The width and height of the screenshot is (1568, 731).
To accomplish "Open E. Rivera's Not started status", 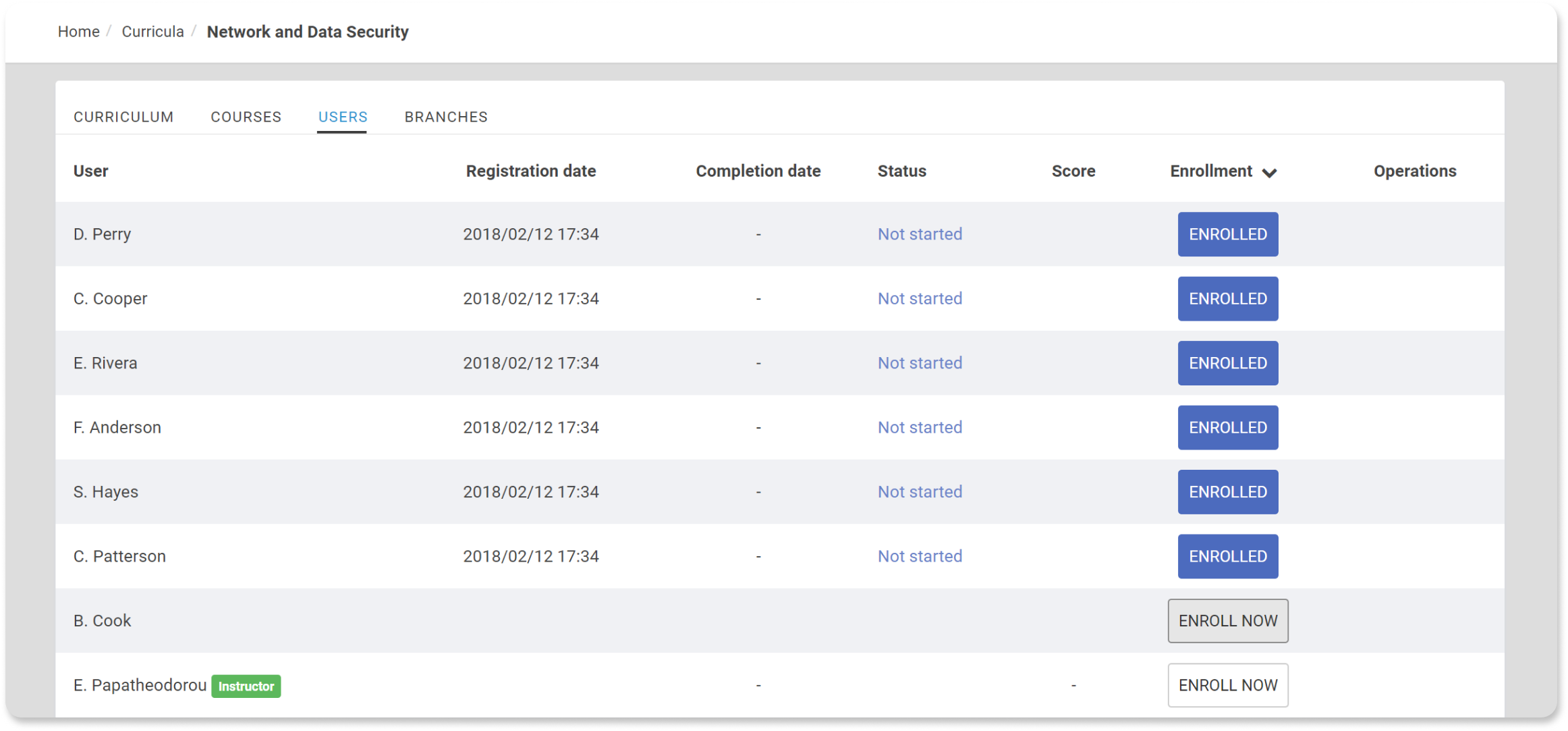I will (x=920, y=363).
